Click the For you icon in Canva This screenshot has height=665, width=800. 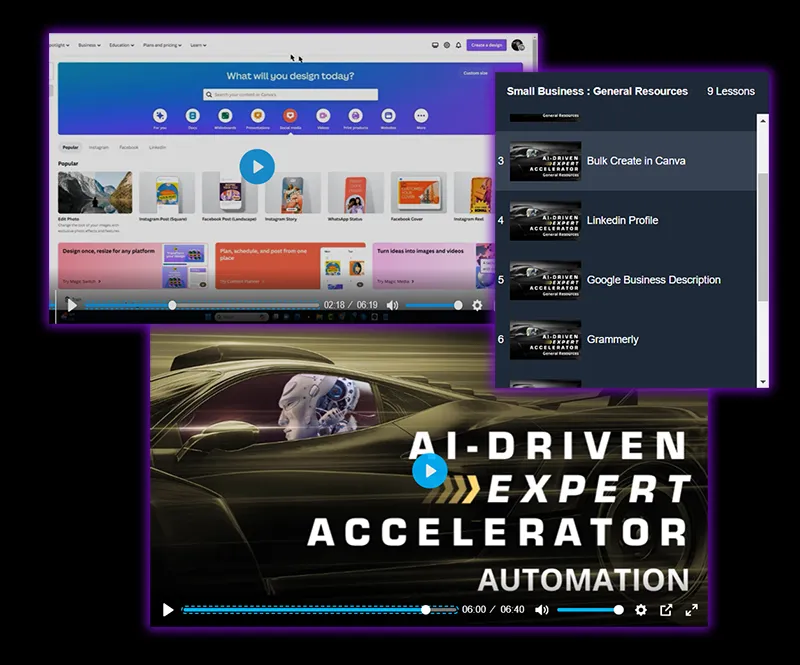pyautogui.click(x=160, y=116)
